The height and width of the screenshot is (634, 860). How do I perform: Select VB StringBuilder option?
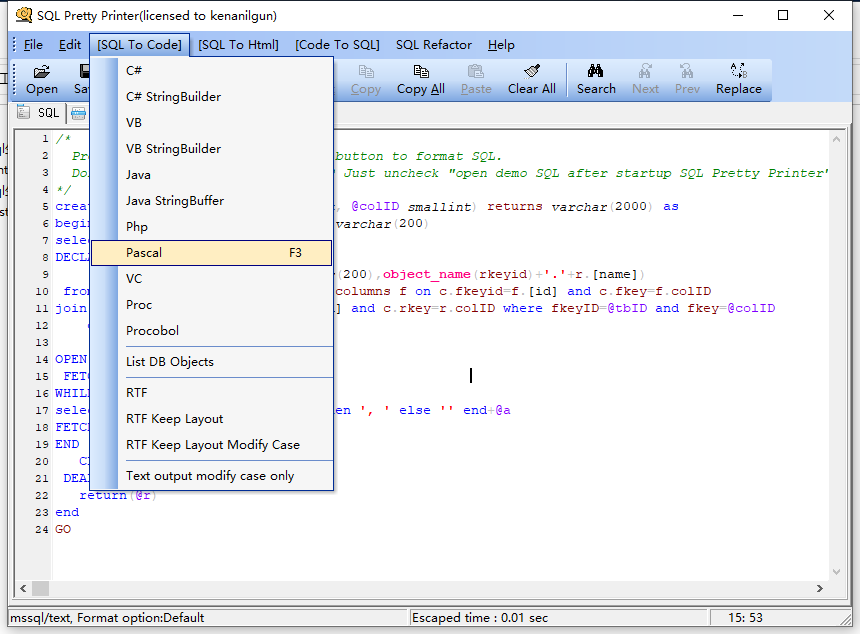(212, 149)
